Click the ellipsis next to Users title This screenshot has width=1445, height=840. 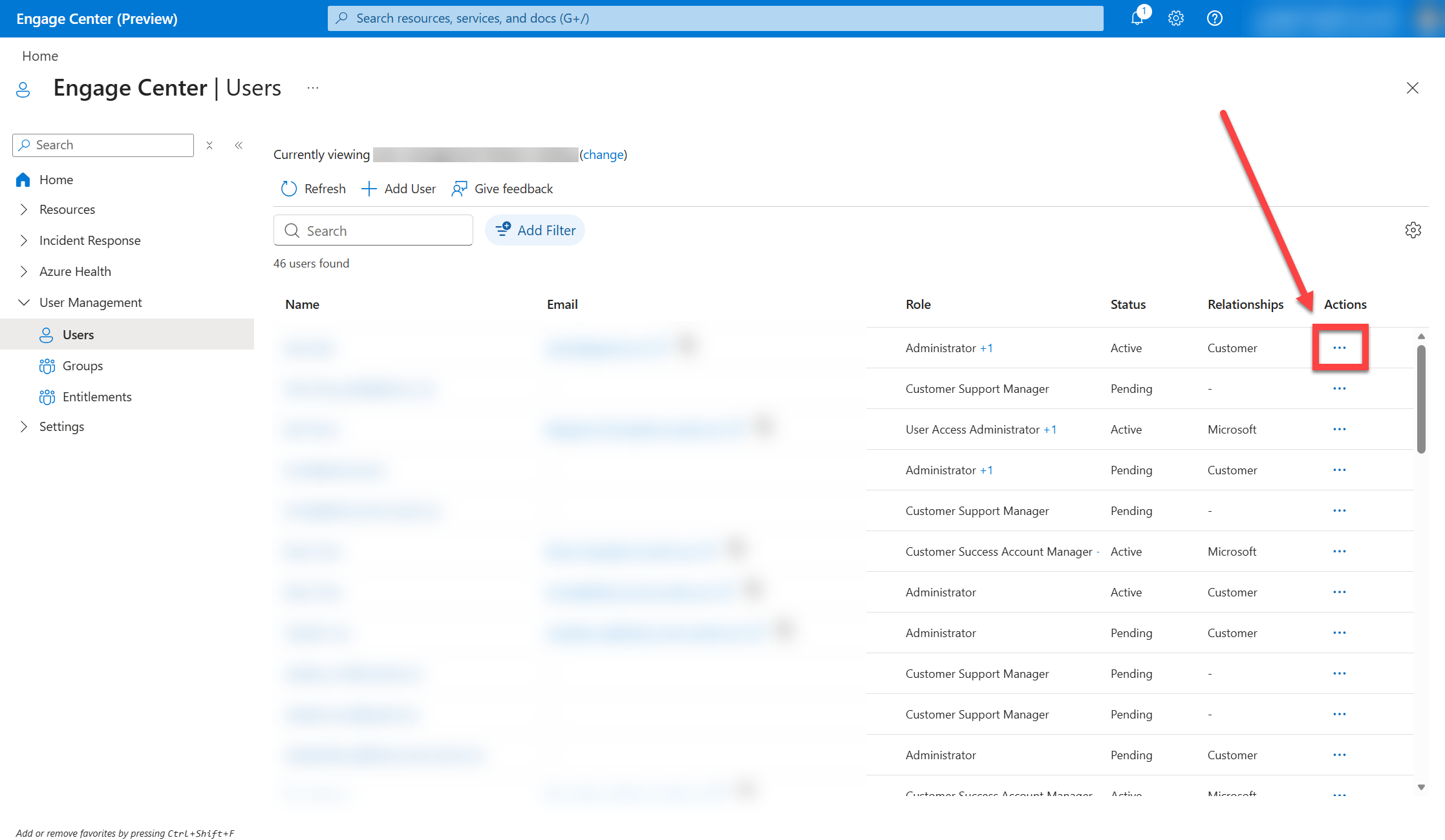pyautogui.click(x=313, y=88)
